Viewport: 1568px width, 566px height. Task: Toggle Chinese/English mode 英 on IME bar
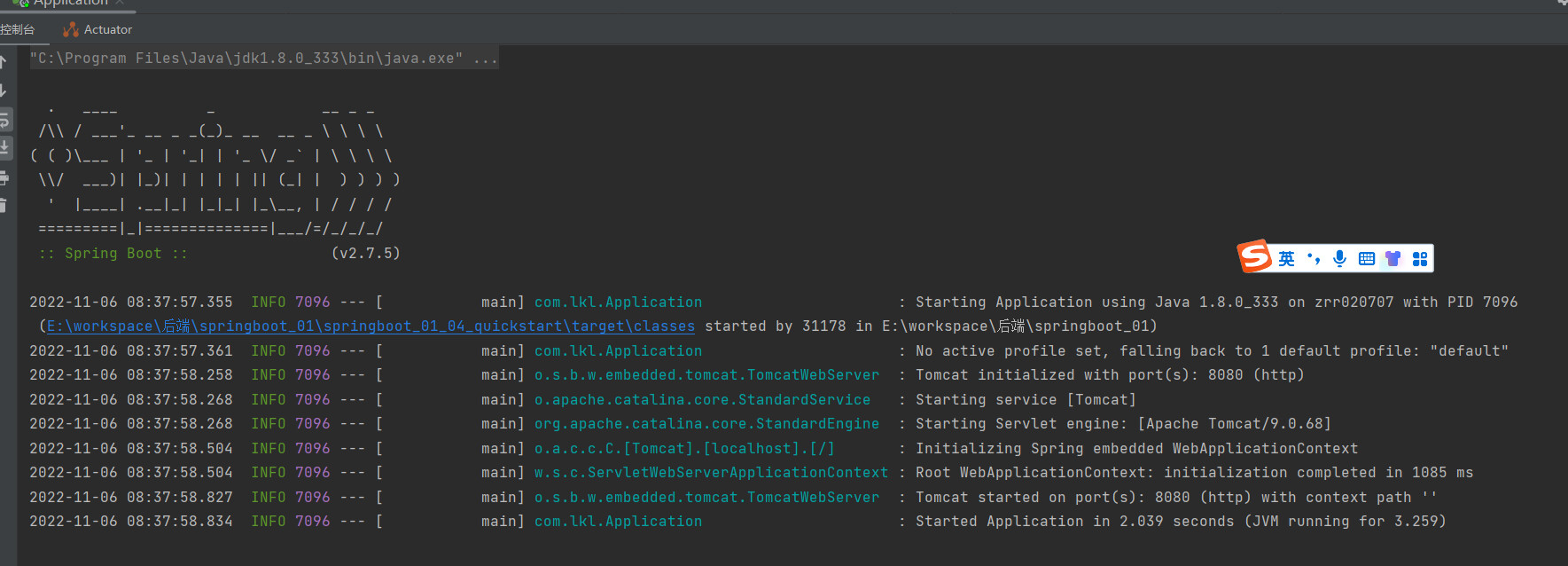[x=1286, y=258]
